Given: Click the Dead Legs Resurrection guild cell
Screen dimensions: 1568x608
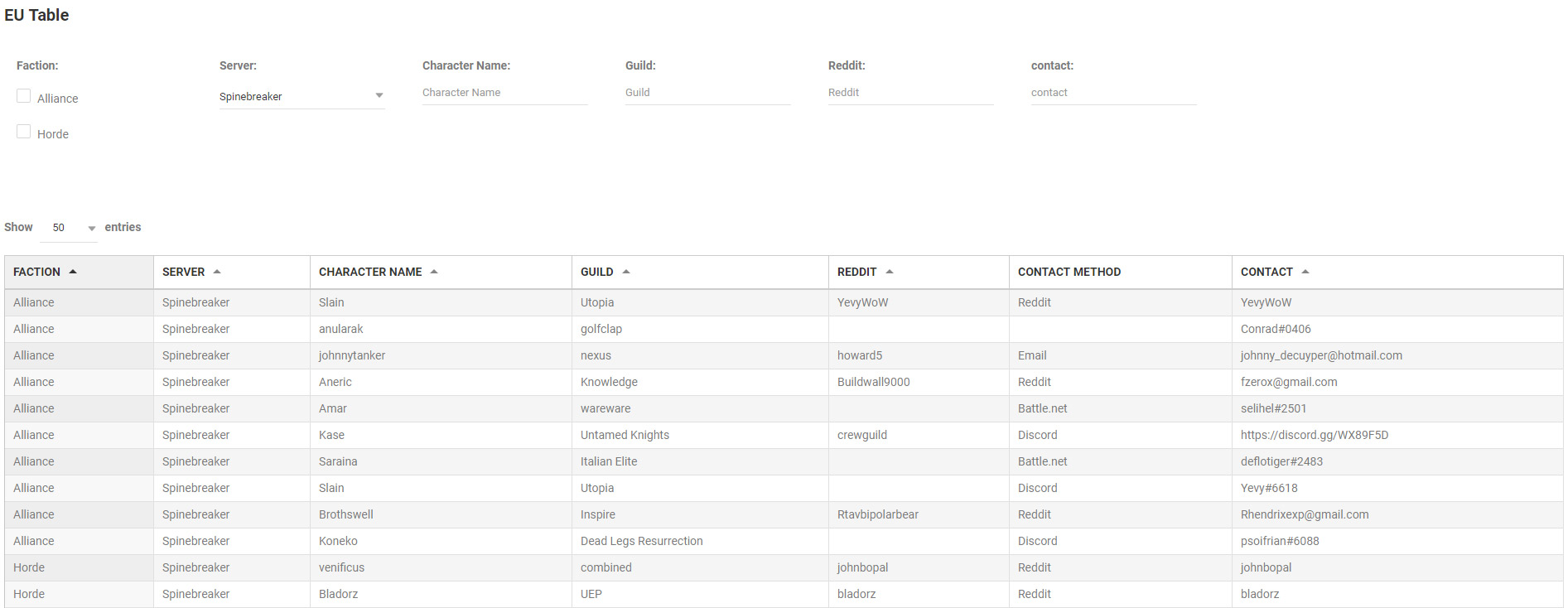Looking at the screenshot, I should pos(641,541).
